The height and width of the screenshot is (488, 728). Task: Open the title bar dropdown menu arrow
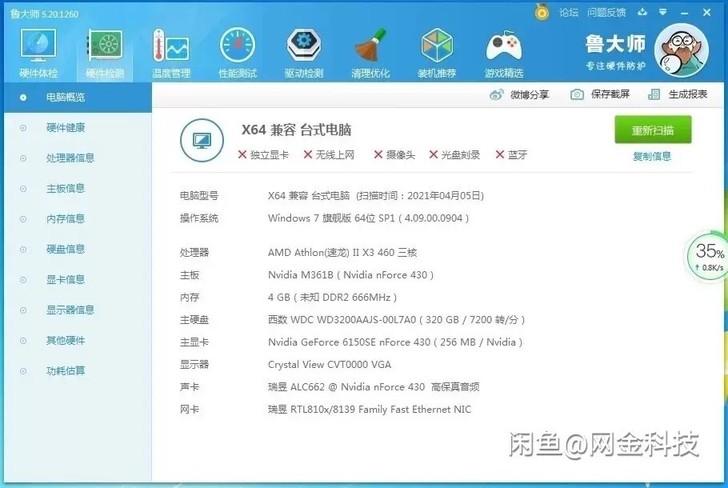click(663, 12)
